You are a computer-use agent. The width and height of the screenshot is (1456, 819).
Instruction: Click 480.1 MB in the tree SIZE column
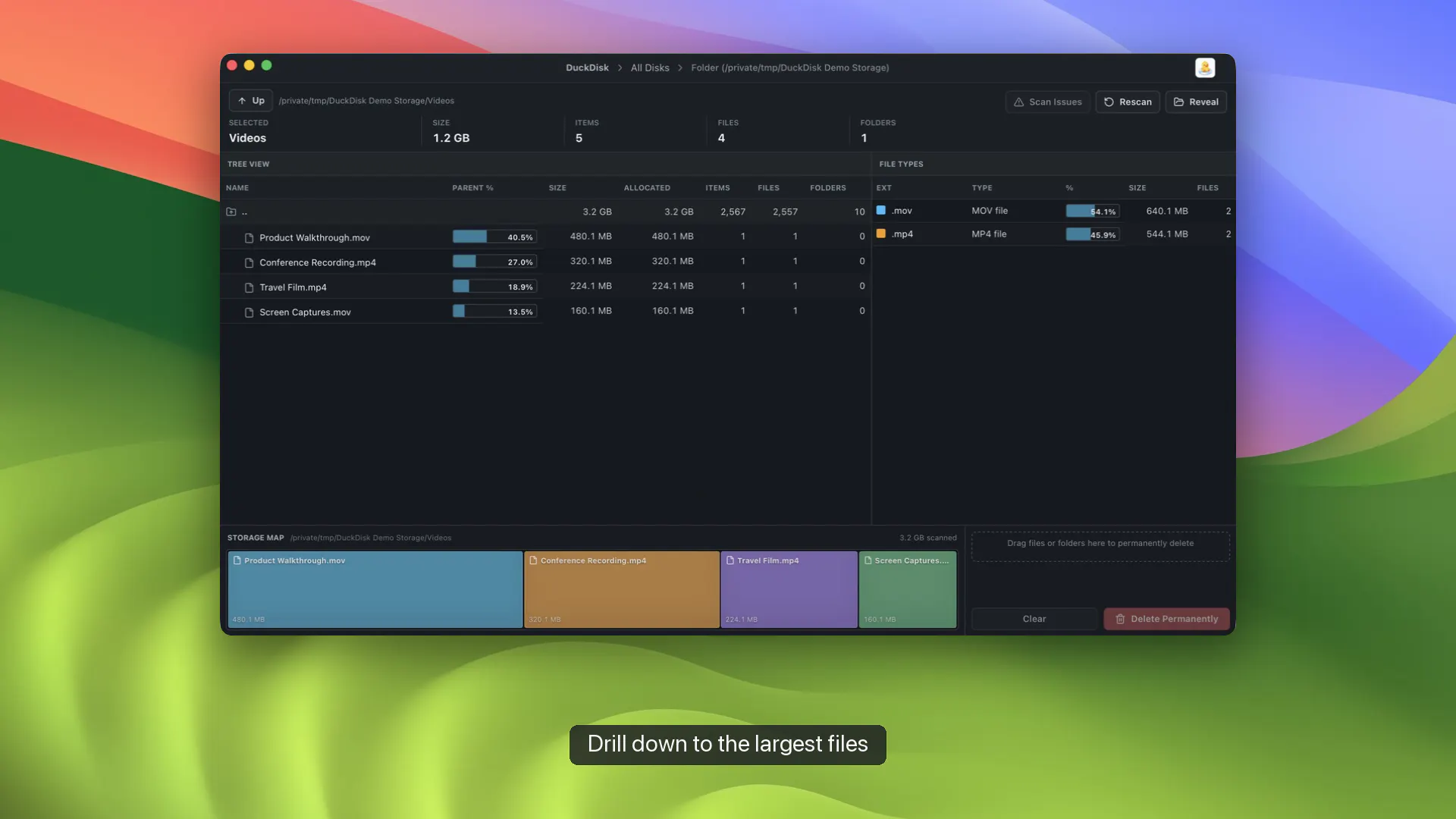click(591, 237)
